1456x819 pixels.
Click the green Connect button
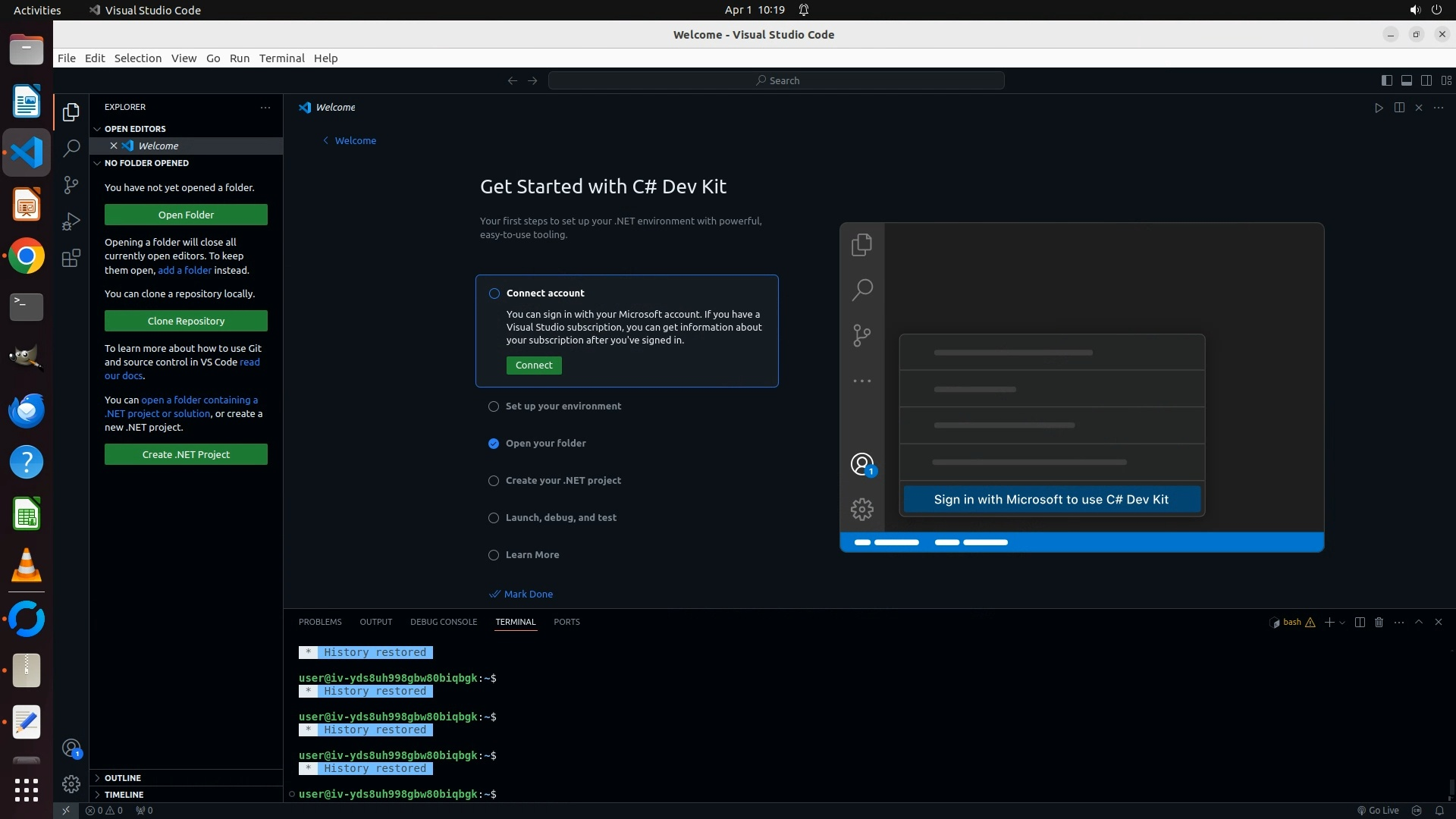click(x=534, y=366)
